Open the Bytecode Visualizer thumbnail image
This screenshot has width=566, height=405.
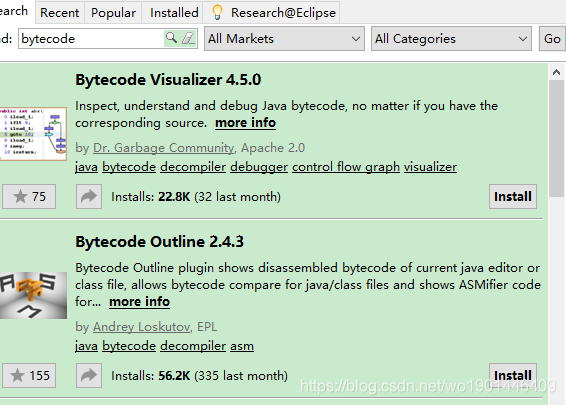pos(33,134)
